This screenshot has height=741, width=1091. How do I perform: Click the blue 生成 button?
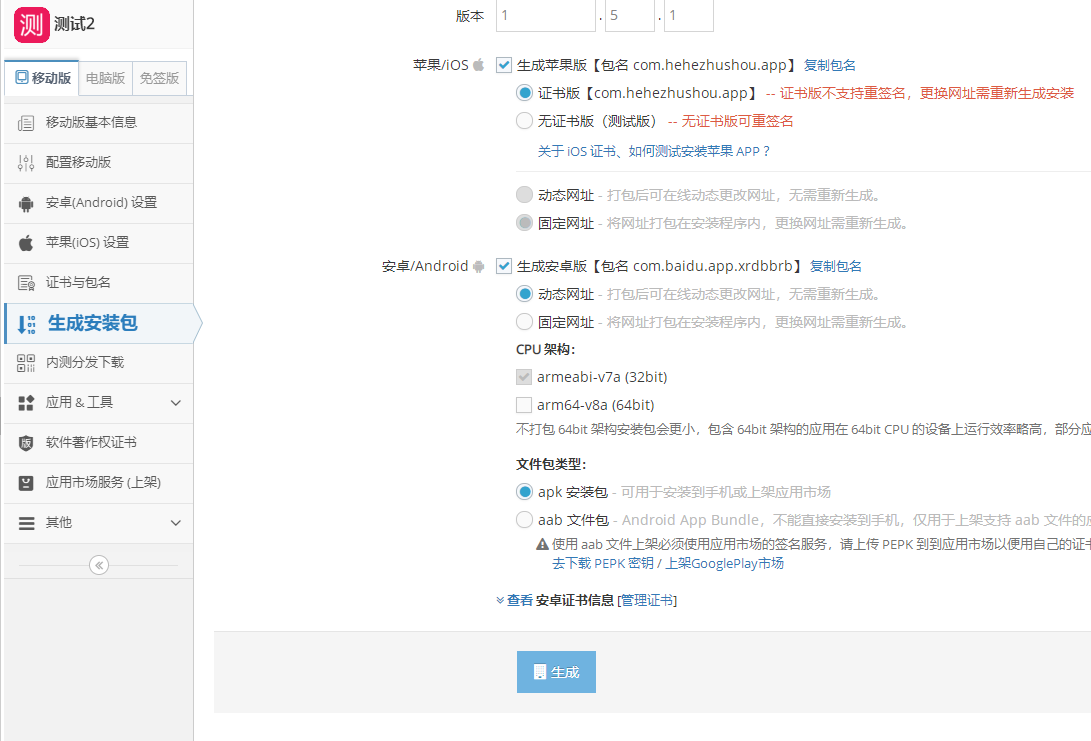click(556, 671)
